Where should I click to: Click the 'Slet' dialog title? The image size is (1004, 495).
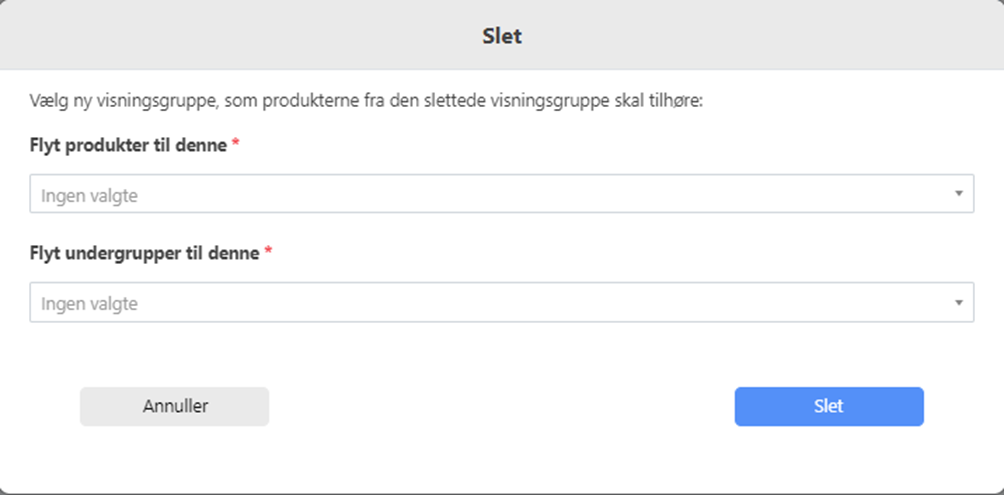click(502, 37)
